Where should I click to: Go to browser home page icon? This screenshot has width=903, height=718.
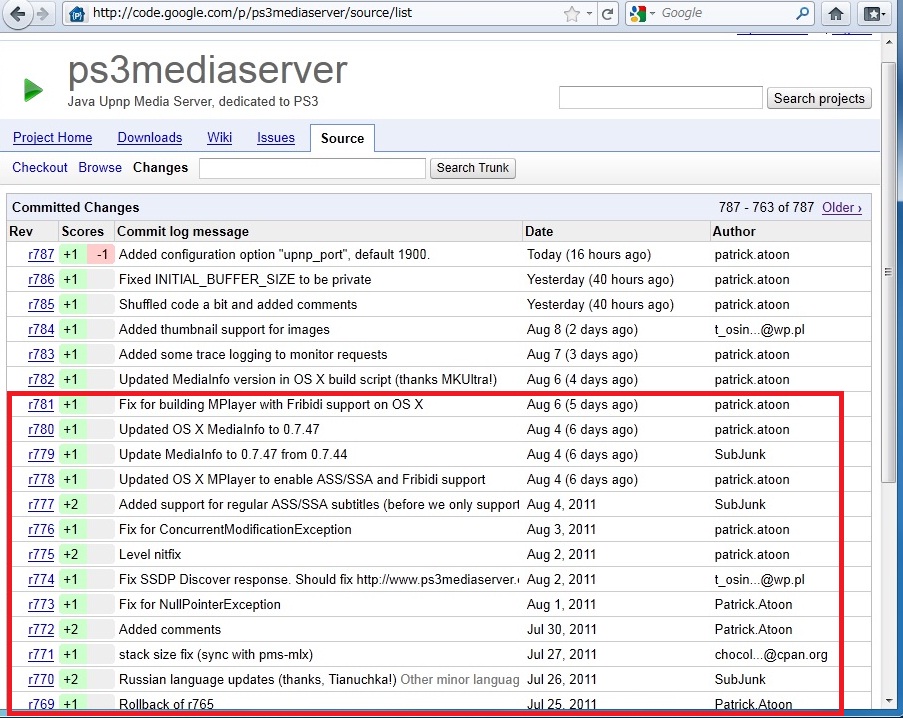836,14
